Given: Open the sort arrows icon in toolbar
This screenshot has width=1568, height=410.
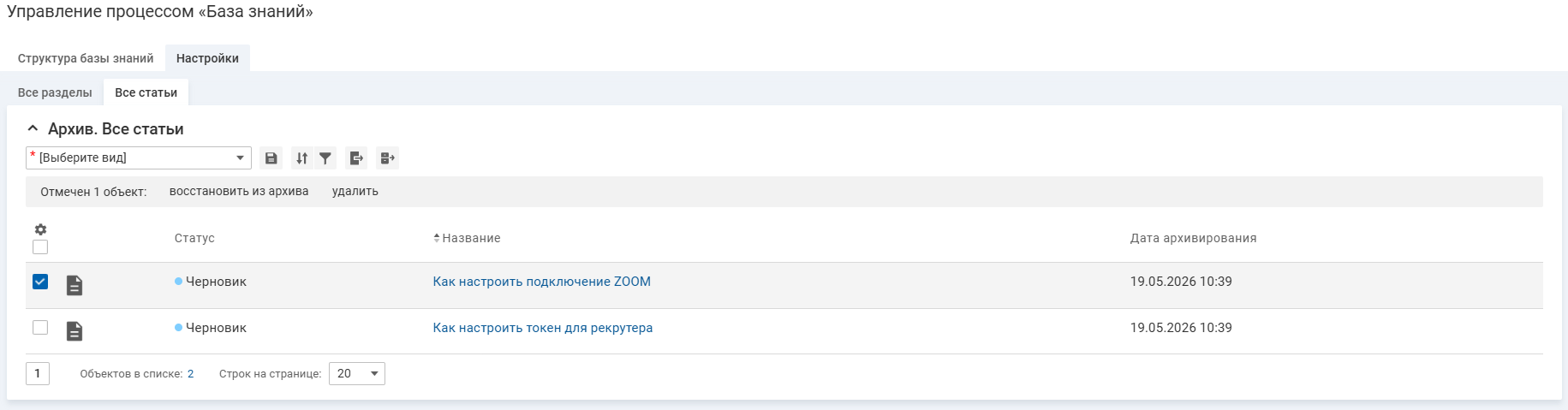Looking at the screenshot, I should [x=301, y=158].
